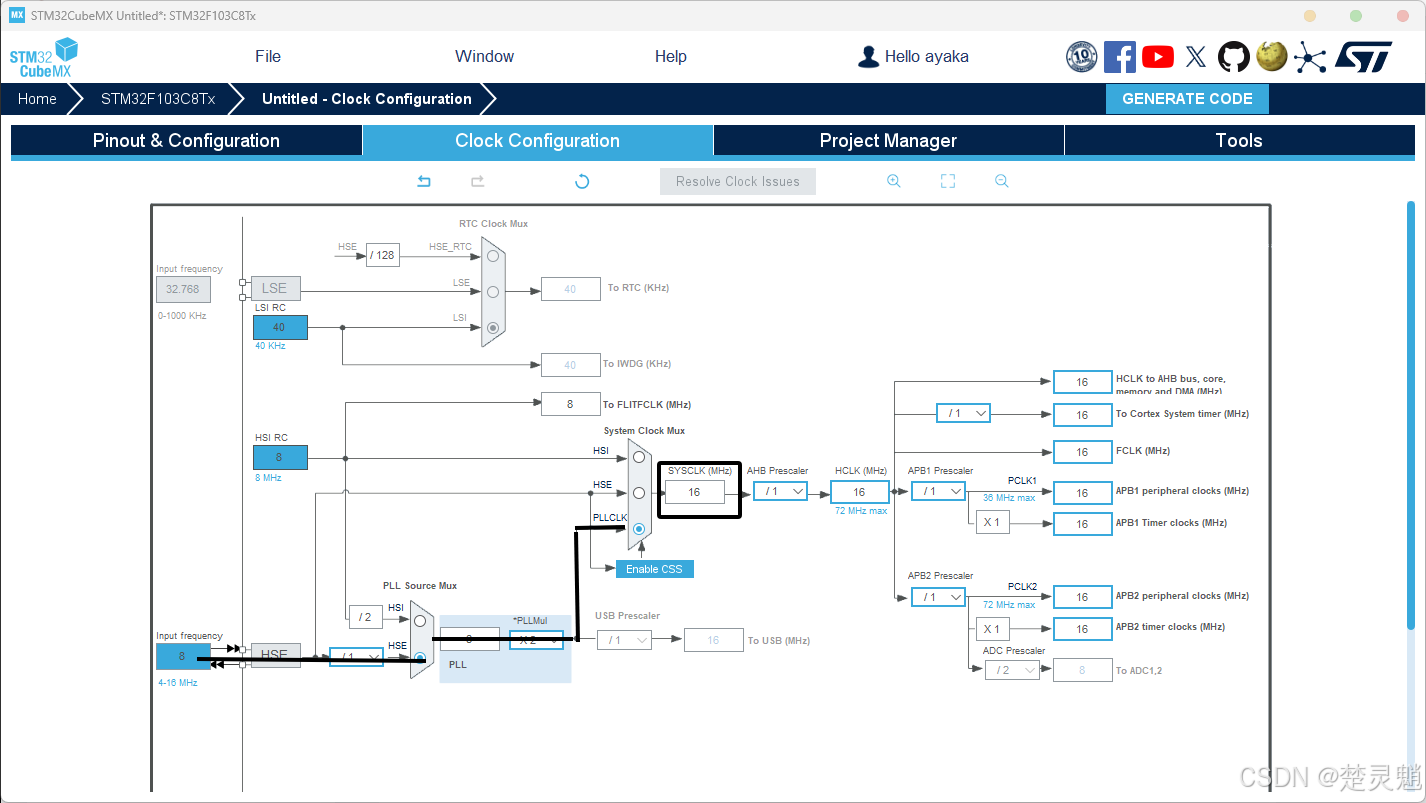Open the X (Twitter) icon link

tap(1196, 57)
